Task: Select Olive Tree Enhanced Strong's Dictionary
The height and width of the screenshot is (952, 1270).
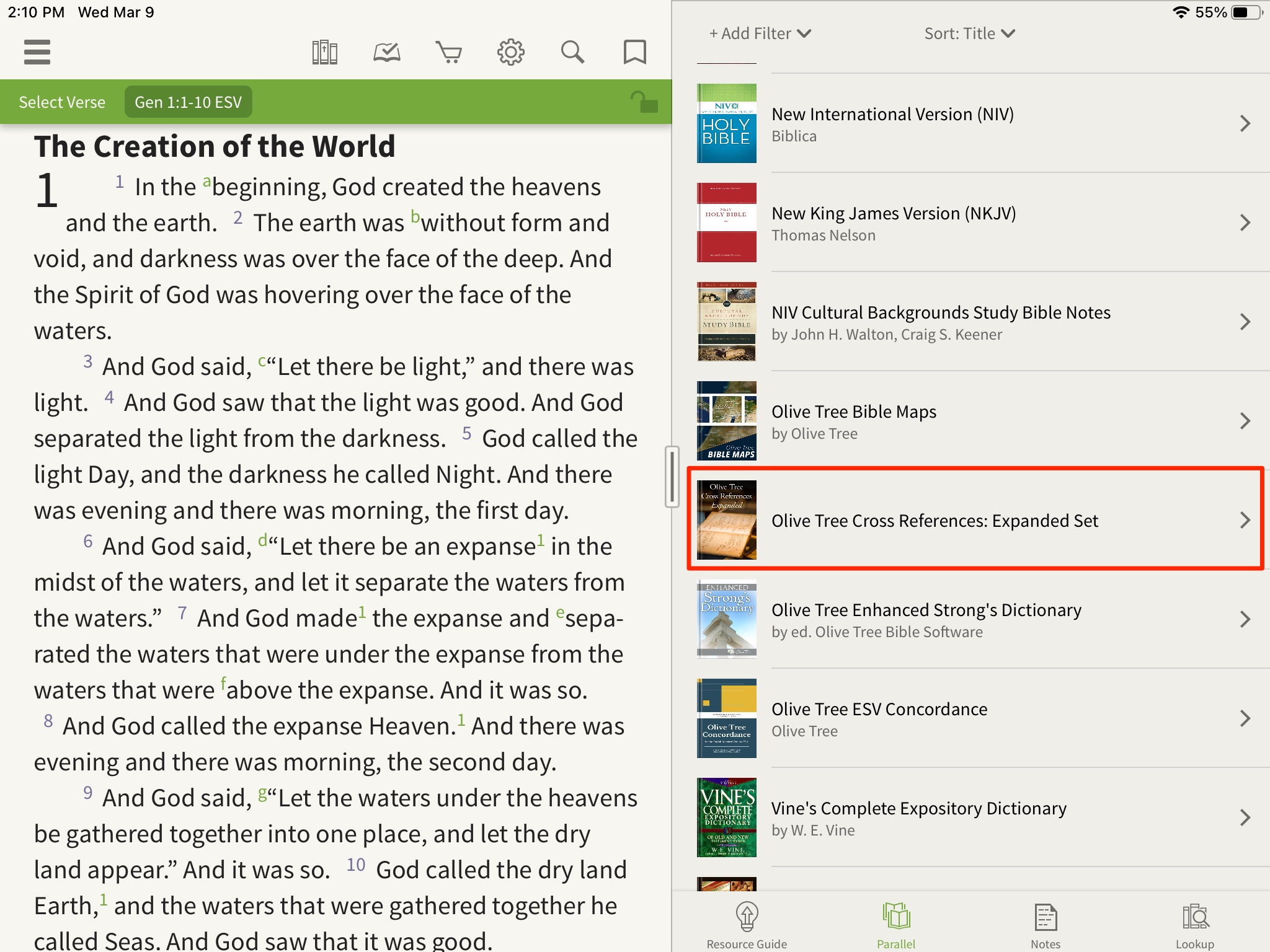Action: tap(926, 610)
